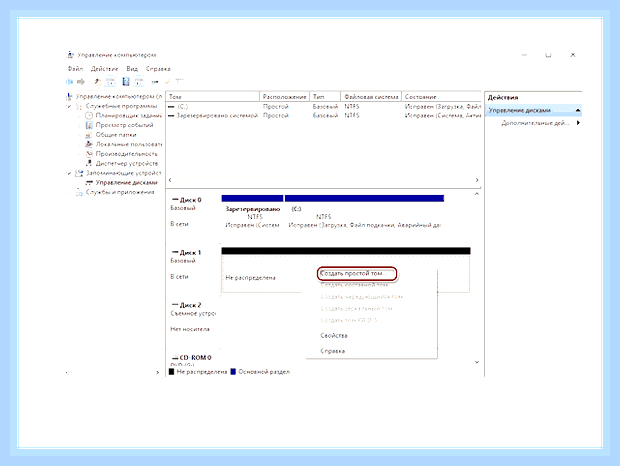The width and height of the screenshot is (620, 466).
Task: Open the Файл menu
Action: 75,69
